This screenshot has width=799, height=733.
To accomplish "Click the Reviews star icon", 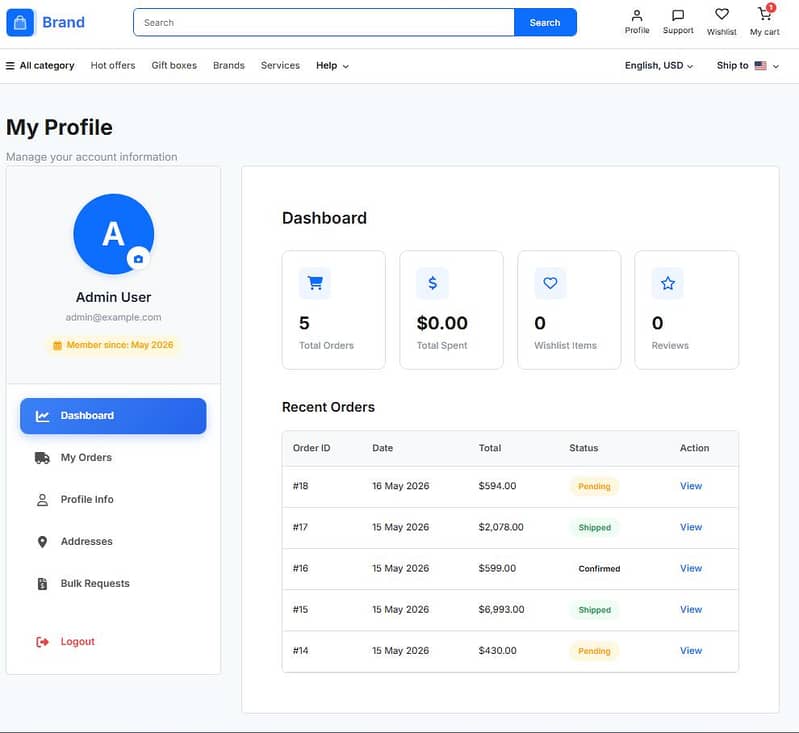I will (668, 283).
